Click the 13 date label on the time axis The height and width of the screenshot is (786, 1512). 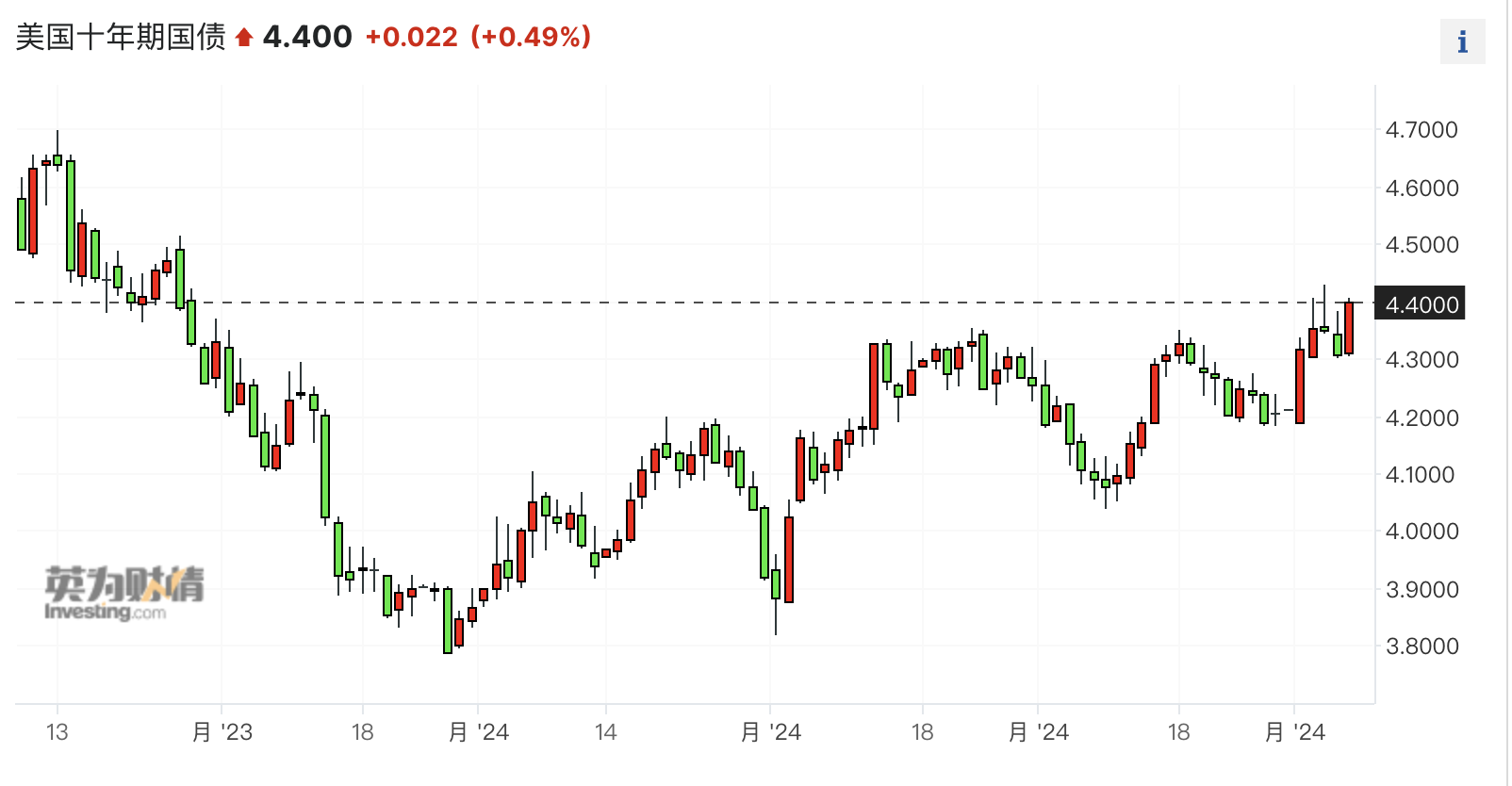pos(57,732)
